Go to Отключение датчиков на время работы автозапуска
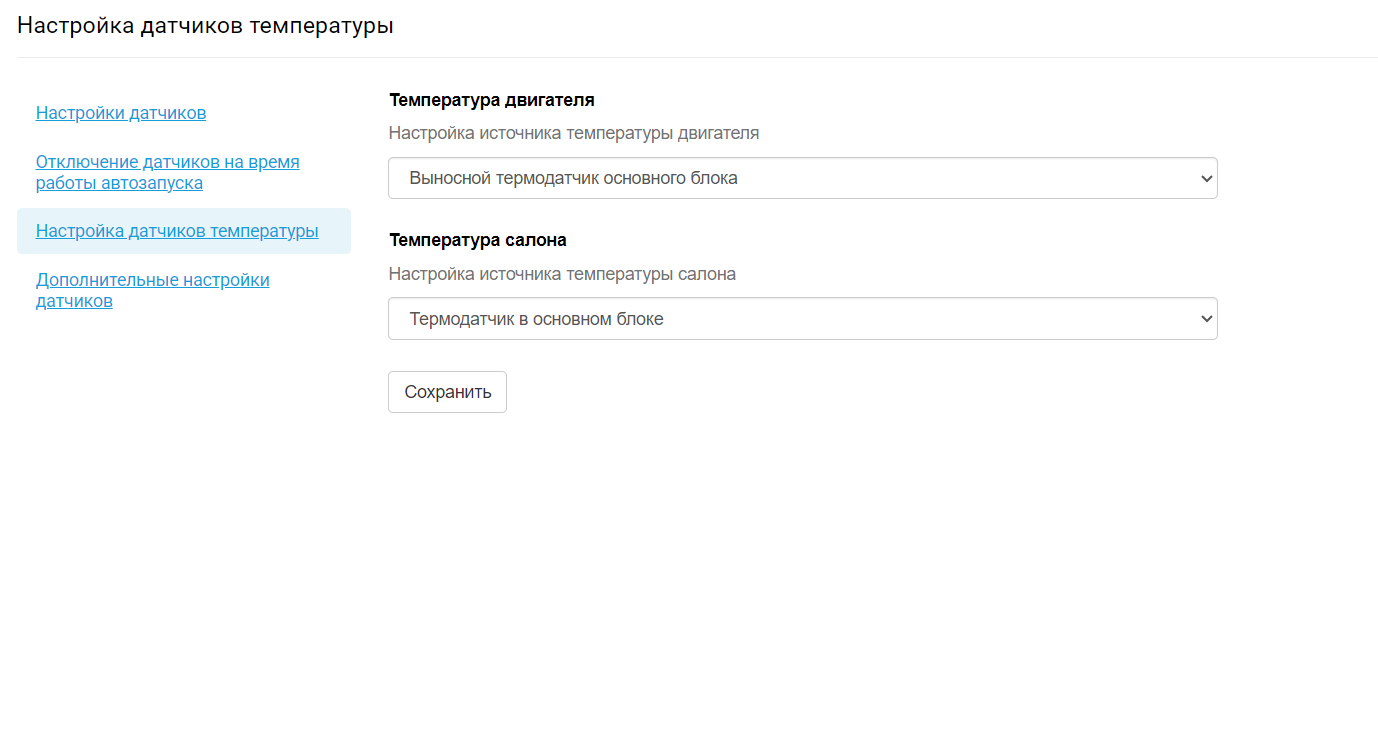The image size is (1378, 734). (167, 162)
